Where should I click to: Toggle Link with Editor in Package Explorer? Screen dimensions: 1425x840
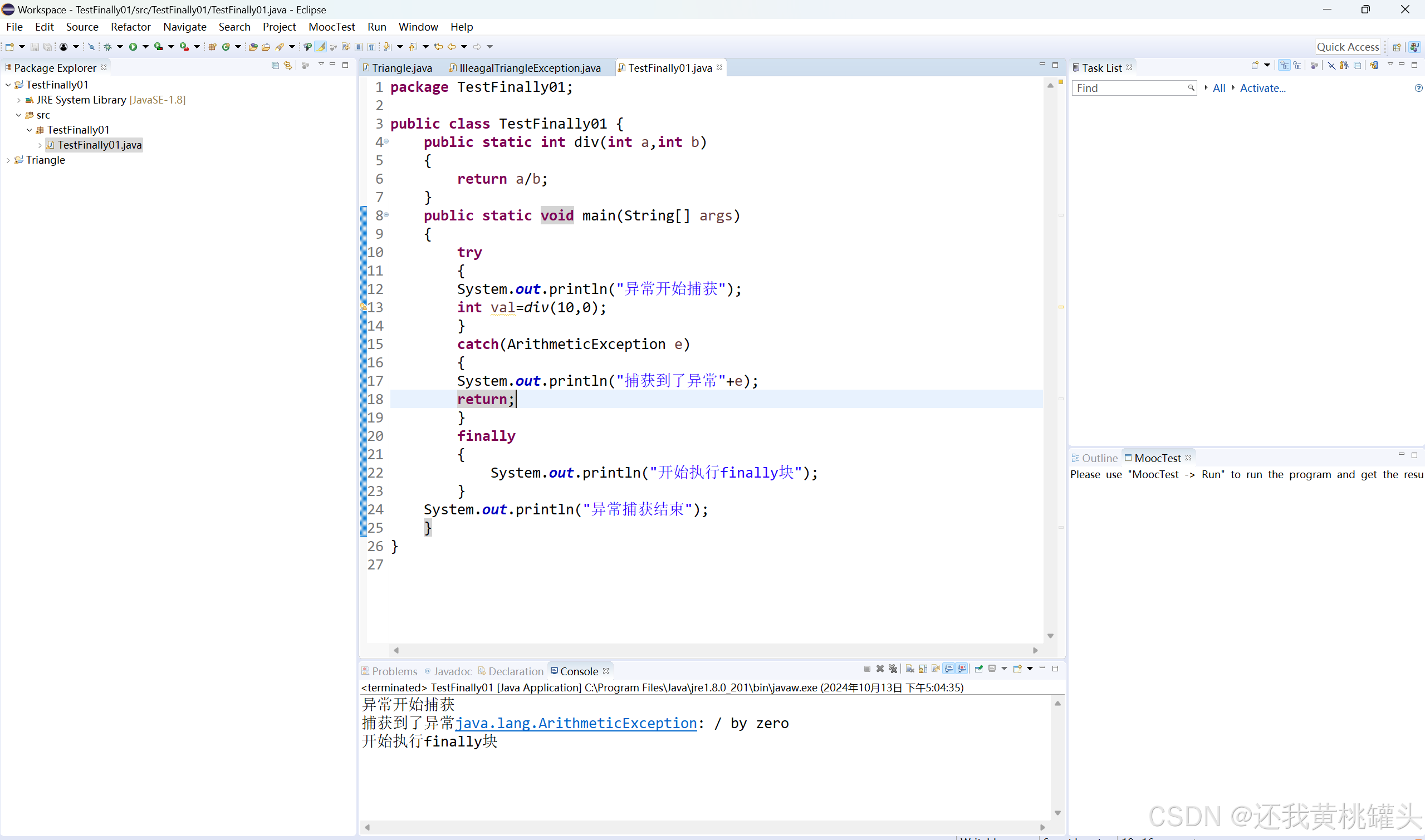(x=288, y=66)
